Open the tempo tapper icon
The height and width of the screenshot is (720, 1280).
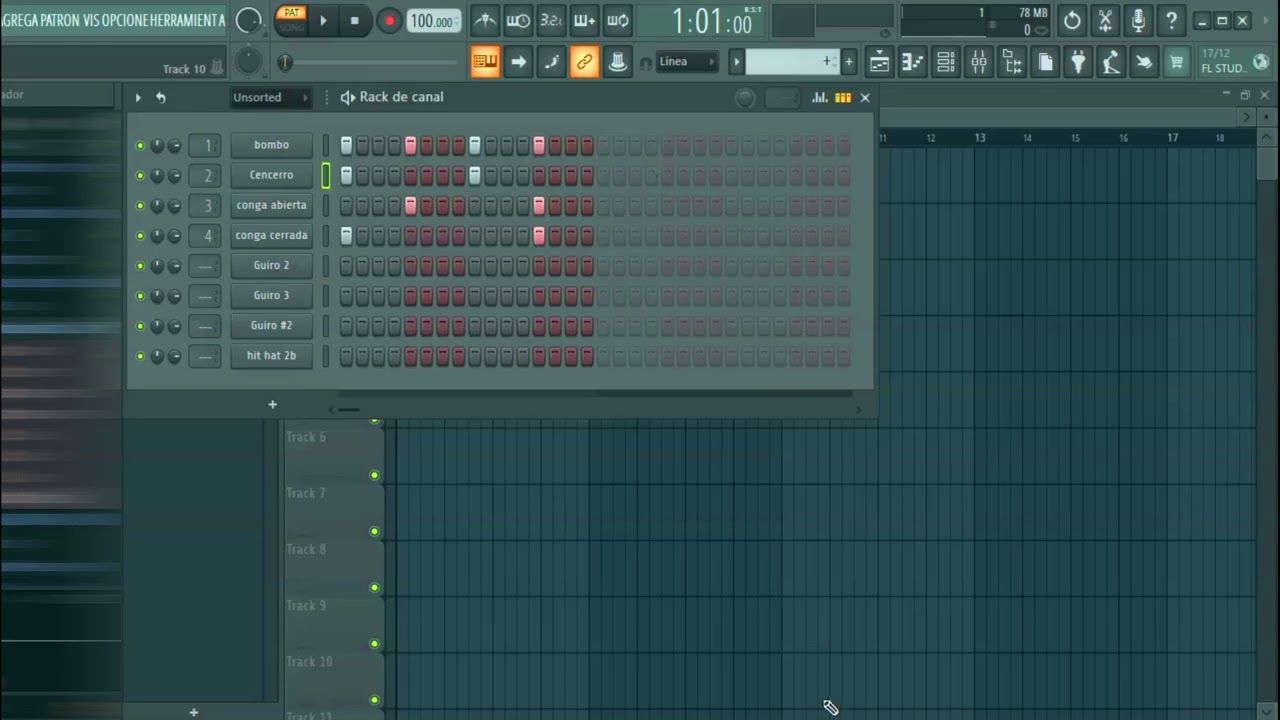click(x=1111, y=63)
